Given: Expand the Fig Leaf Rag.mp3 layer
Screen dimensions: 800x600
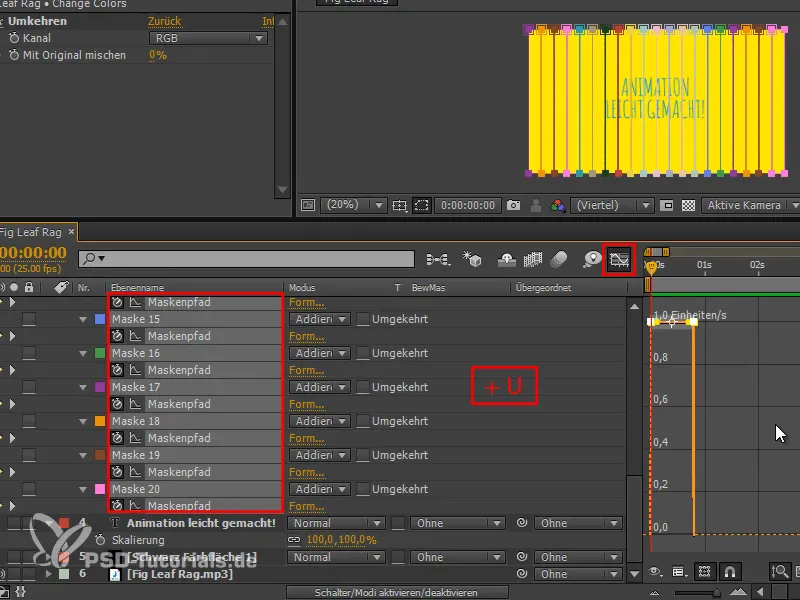Looking at the screenshot, I should pos(48,574).
